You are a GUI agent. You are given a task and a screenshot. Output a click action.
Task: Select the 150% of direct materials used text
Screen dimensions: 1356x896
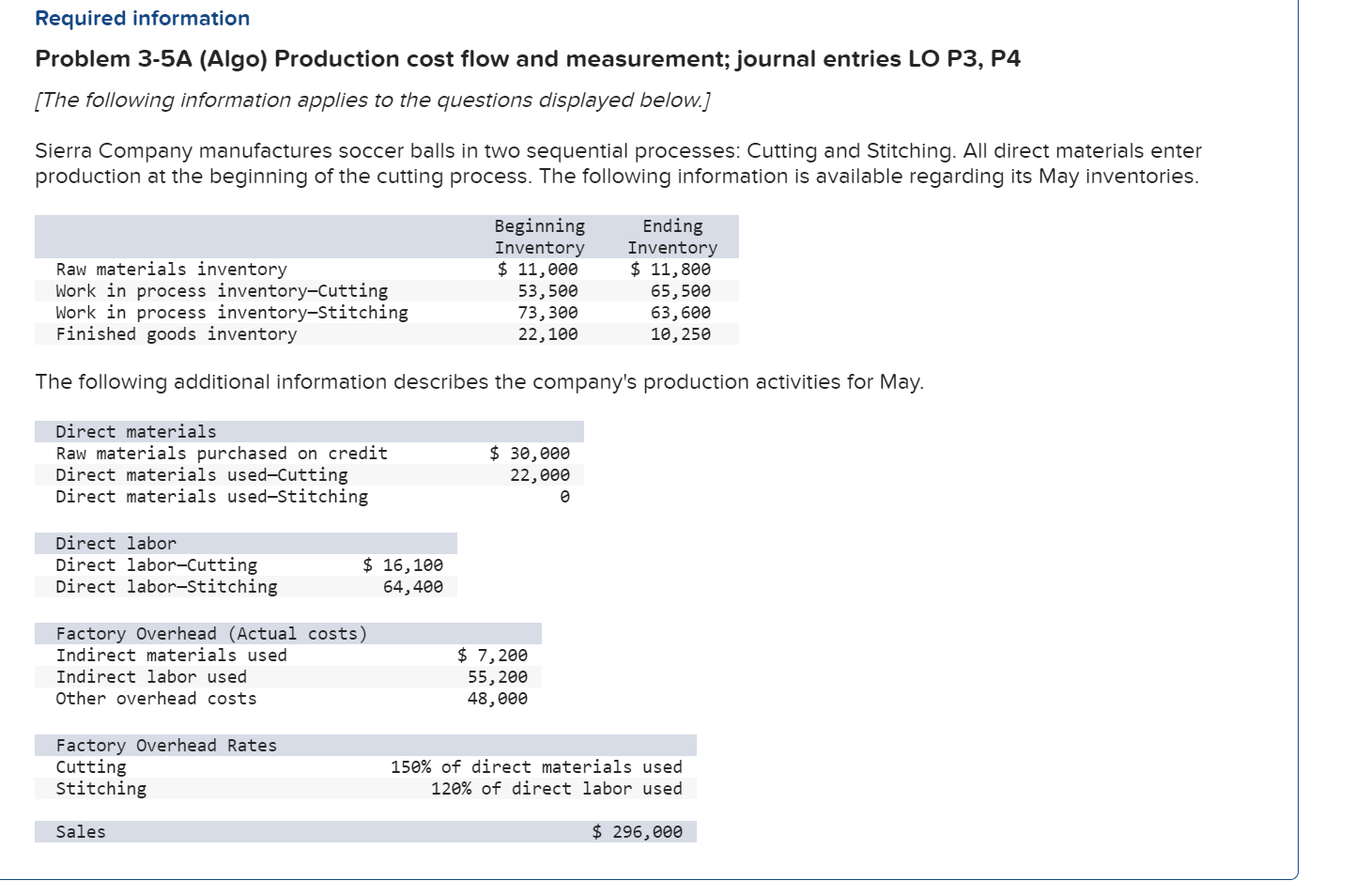pos(537,766)
